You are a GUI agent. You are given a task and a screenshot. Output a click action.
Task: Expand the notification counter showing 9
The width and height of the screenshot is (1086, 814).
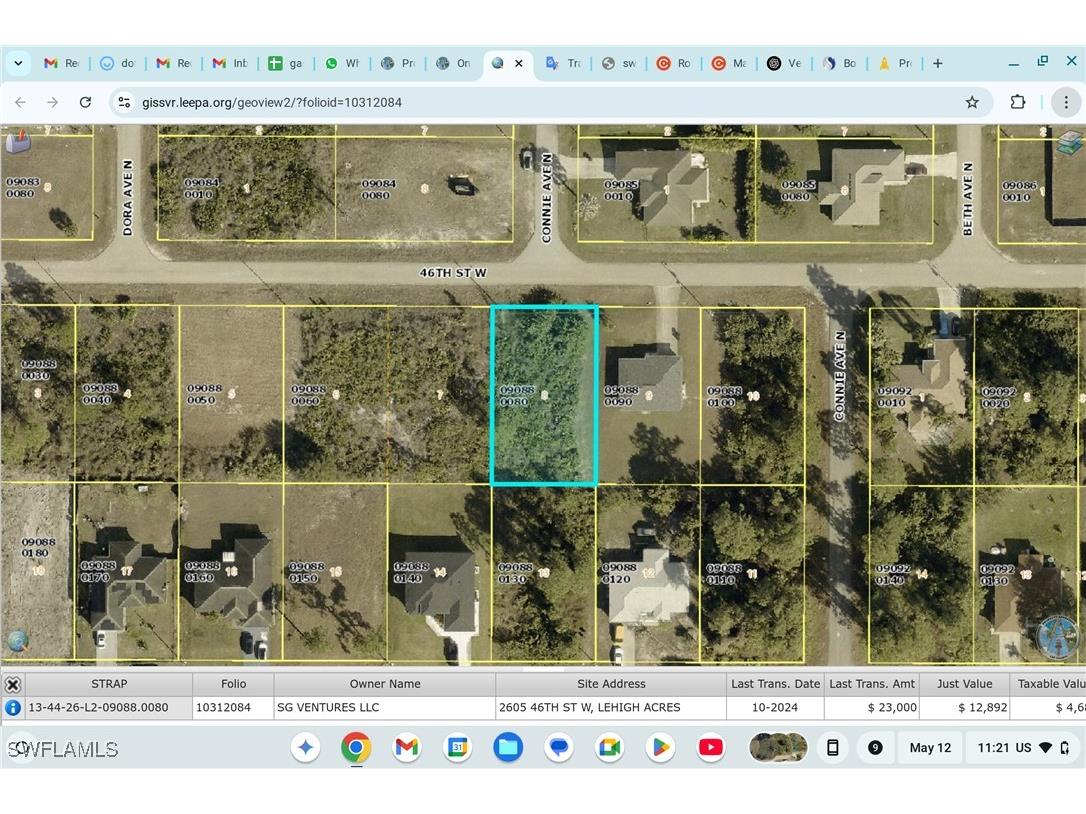pos(875,747)
